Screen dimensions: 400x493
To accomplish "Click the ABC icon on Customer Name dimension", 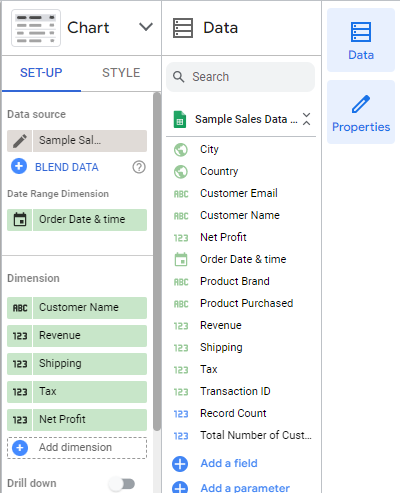I will (x=20, y=308).
